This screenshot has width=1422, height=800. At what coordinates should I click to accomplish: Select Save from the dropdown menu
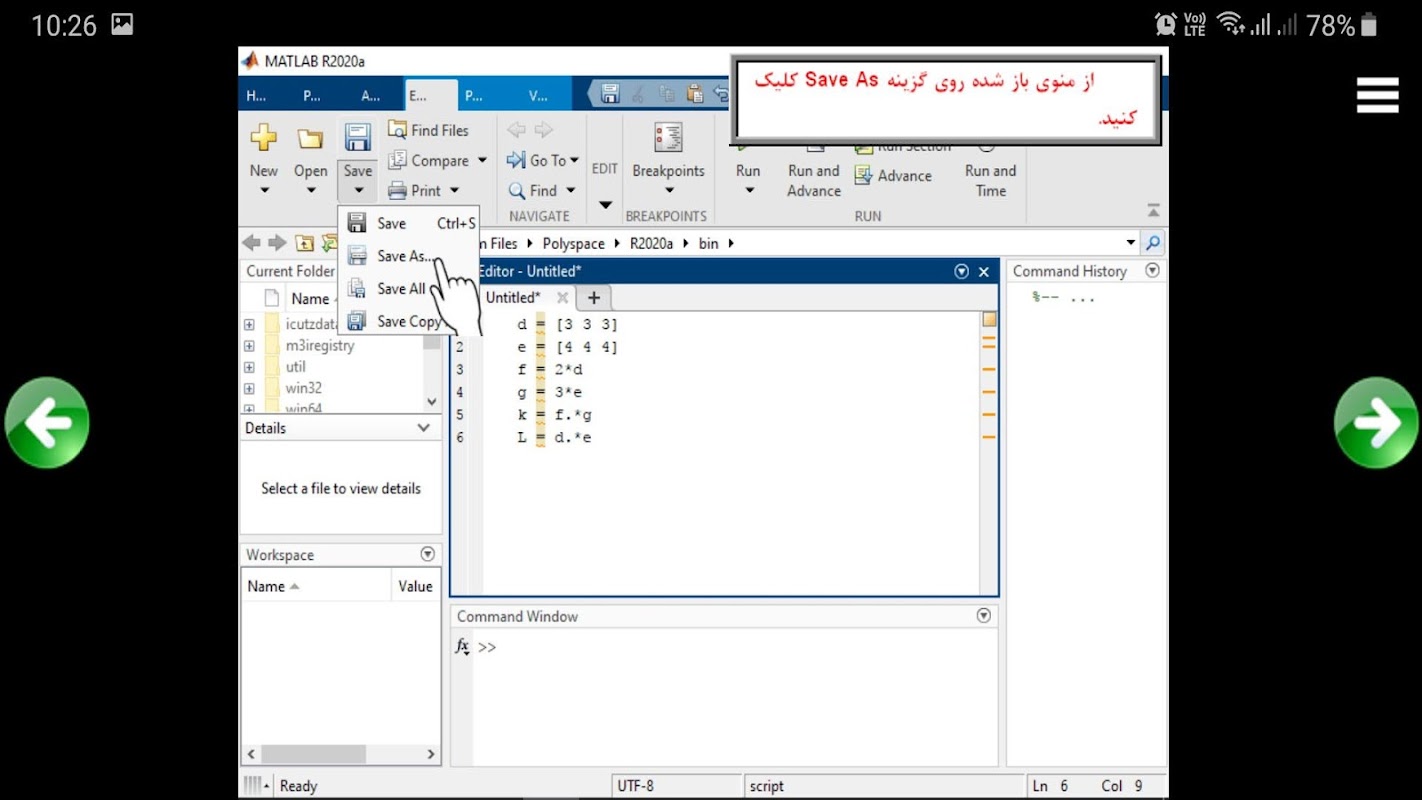pos(410,224)
